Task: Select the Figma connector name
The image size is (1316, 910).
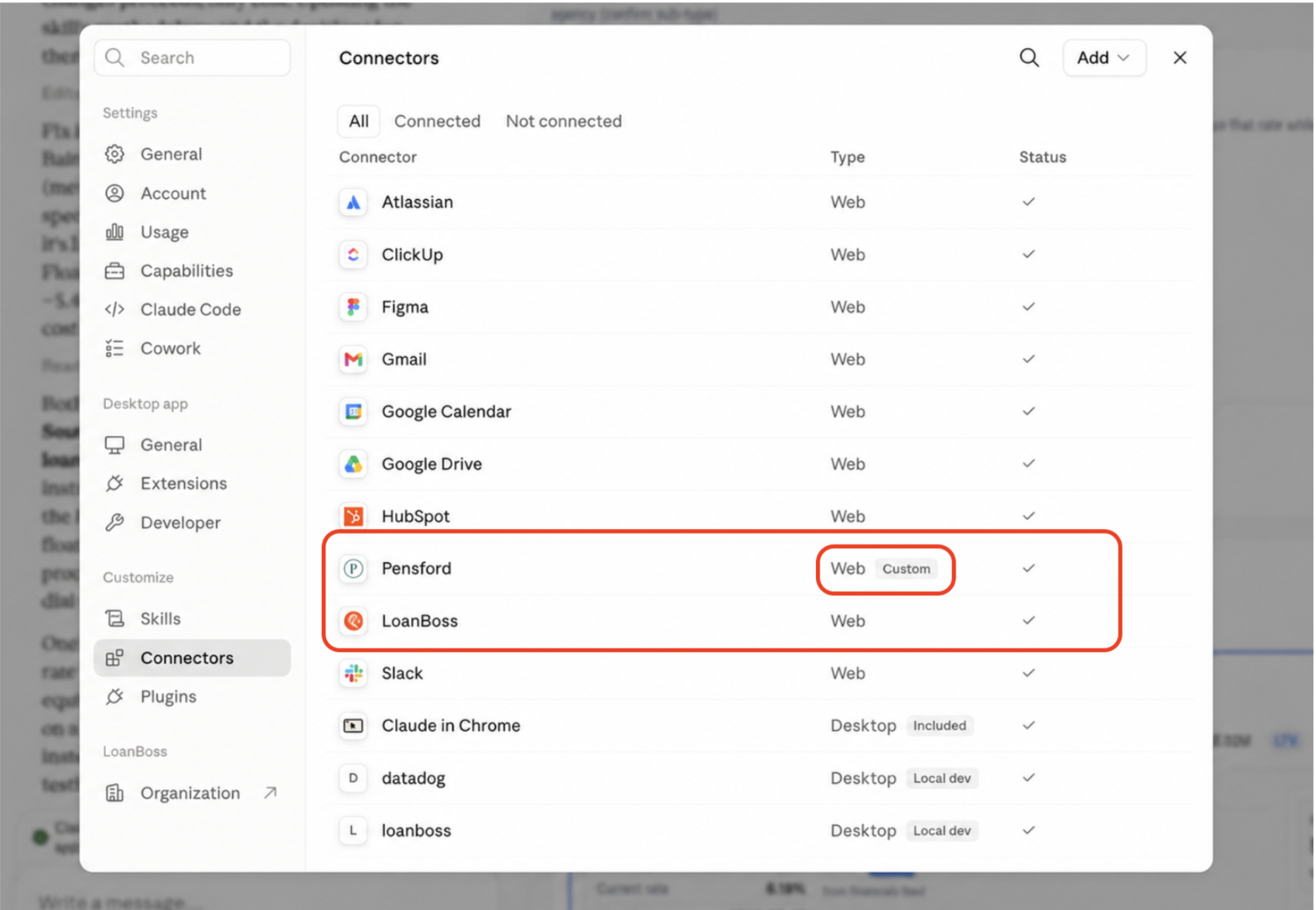Action: pyautogui.click(x=405, y=307)
